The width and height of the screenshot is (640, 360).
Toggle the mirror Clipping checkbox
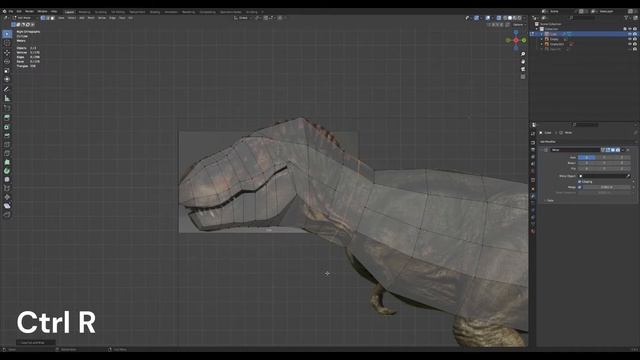click(580, 182)
